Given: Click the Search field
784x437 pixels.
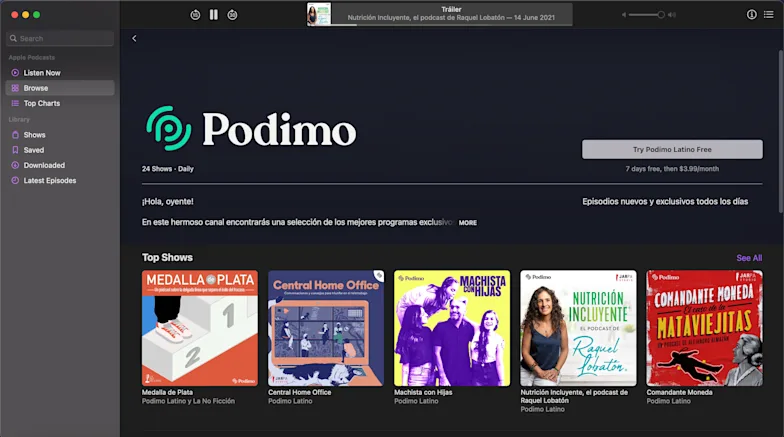Looking at the screenshot, I should [x=60, y=38].
